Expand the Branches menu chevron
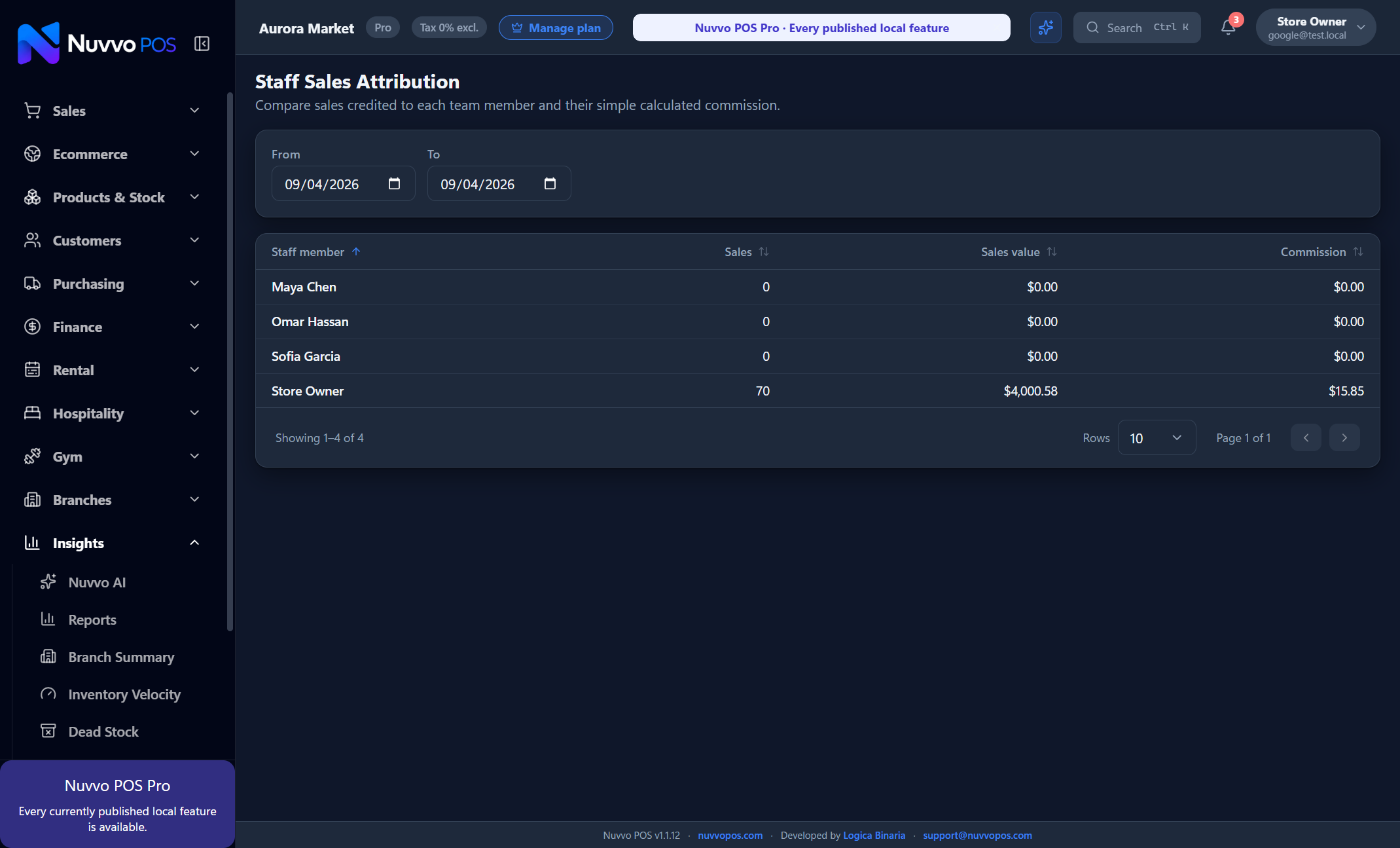This screenshot has width=1400, height=848. click(194, 500)
